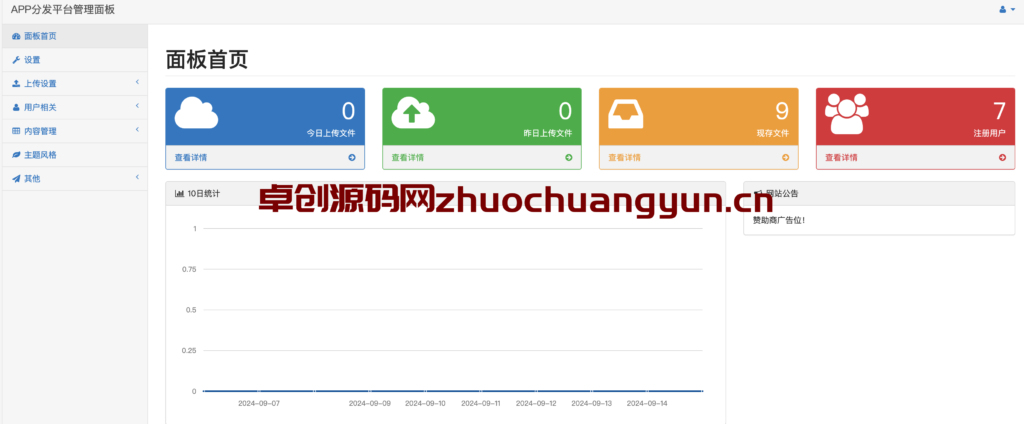Click the blue arrow icon on the 今日上传文件 card footer
This screenshot has width=1024, height=424.
(352, 157)
